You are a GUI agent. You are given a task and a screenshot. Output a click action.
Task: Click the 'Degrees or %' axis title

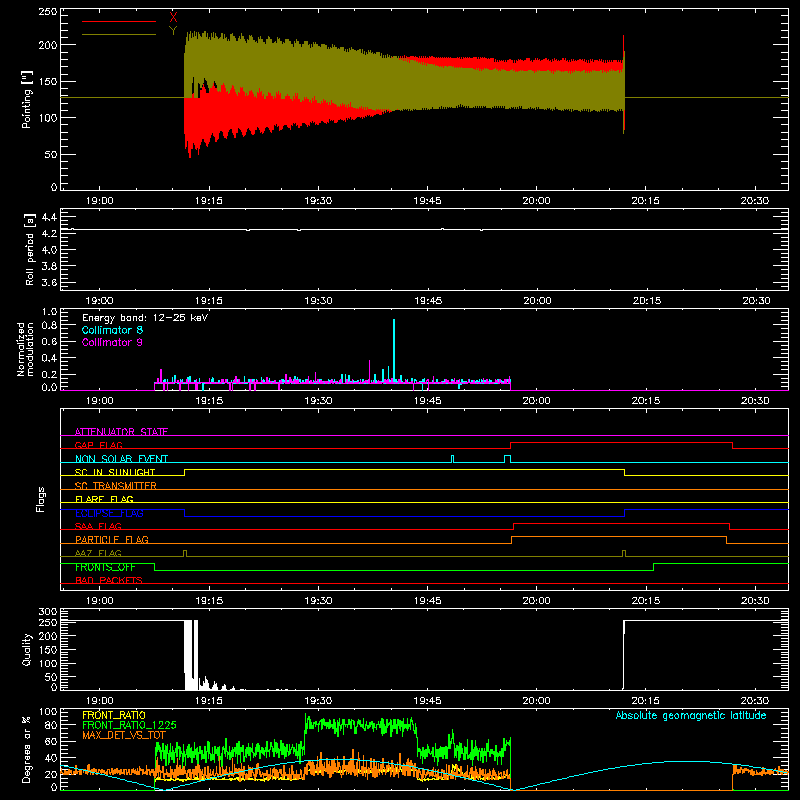[27, 749]
